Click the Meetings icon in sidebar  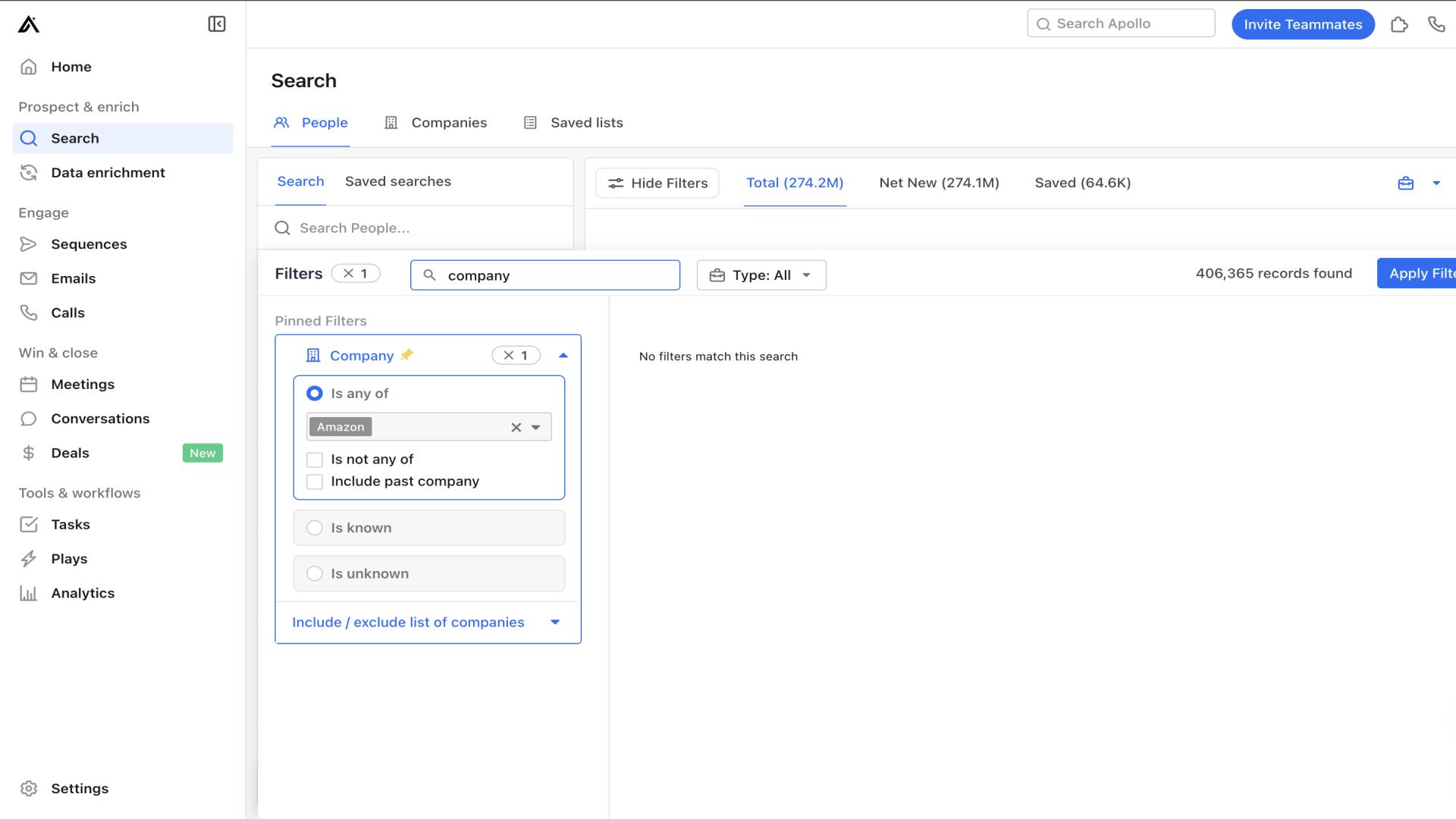click(x=29, y=384)
